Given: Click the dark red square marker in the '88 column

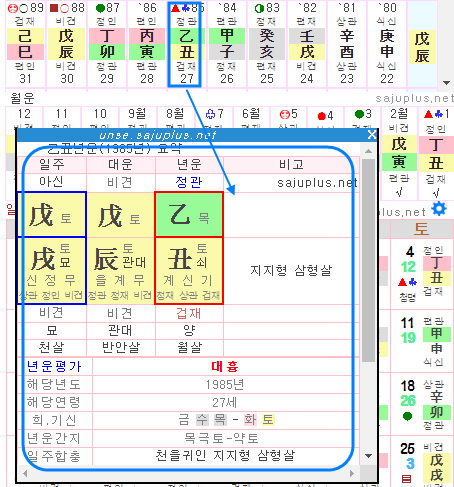Looking at the screenshot, I should point(54,8).
